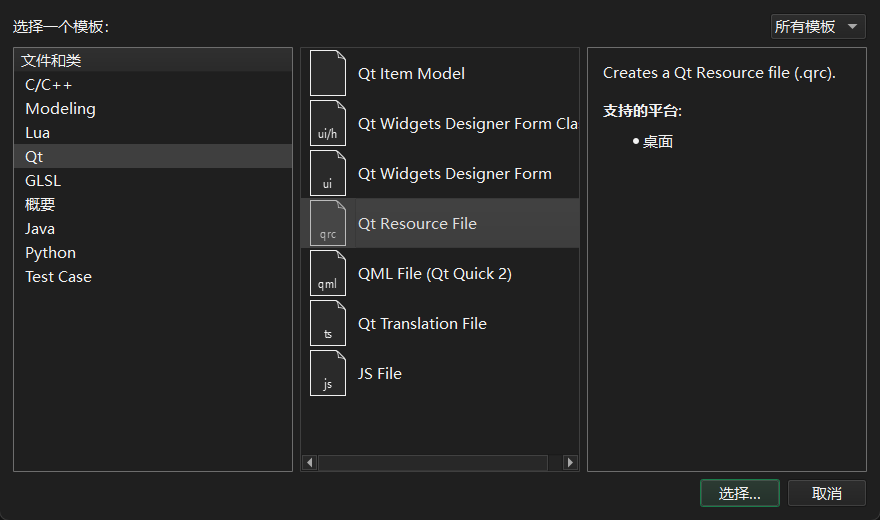Click the description text Creates a Qt Resource file
Viewport: 880px width, 520px height.
(x=719, y=73)
